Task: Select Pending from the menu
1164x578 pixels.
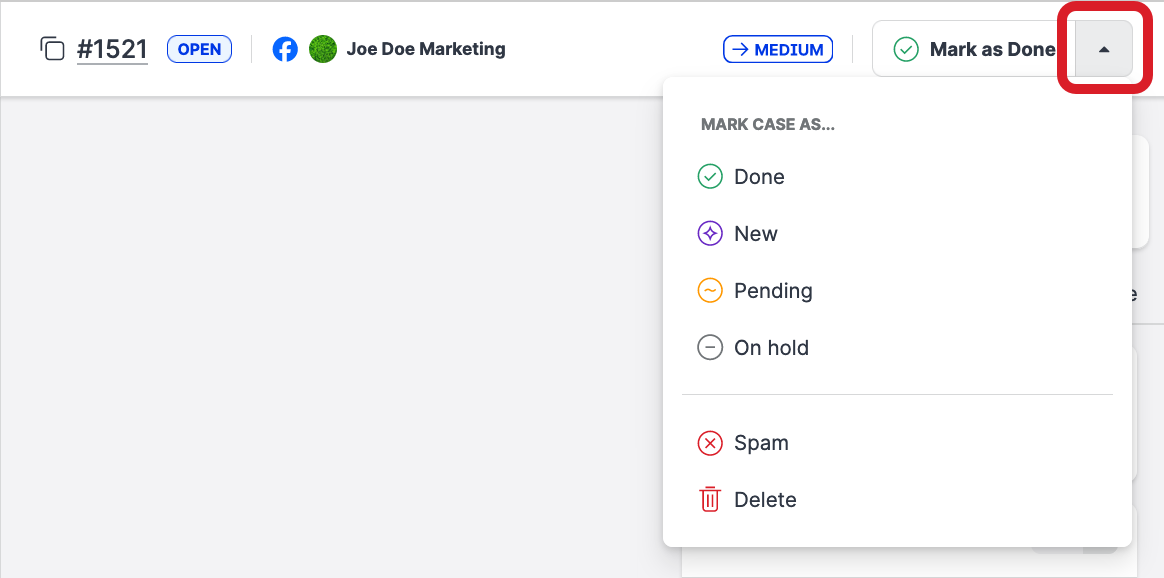Action: click(x=773, y=291)
